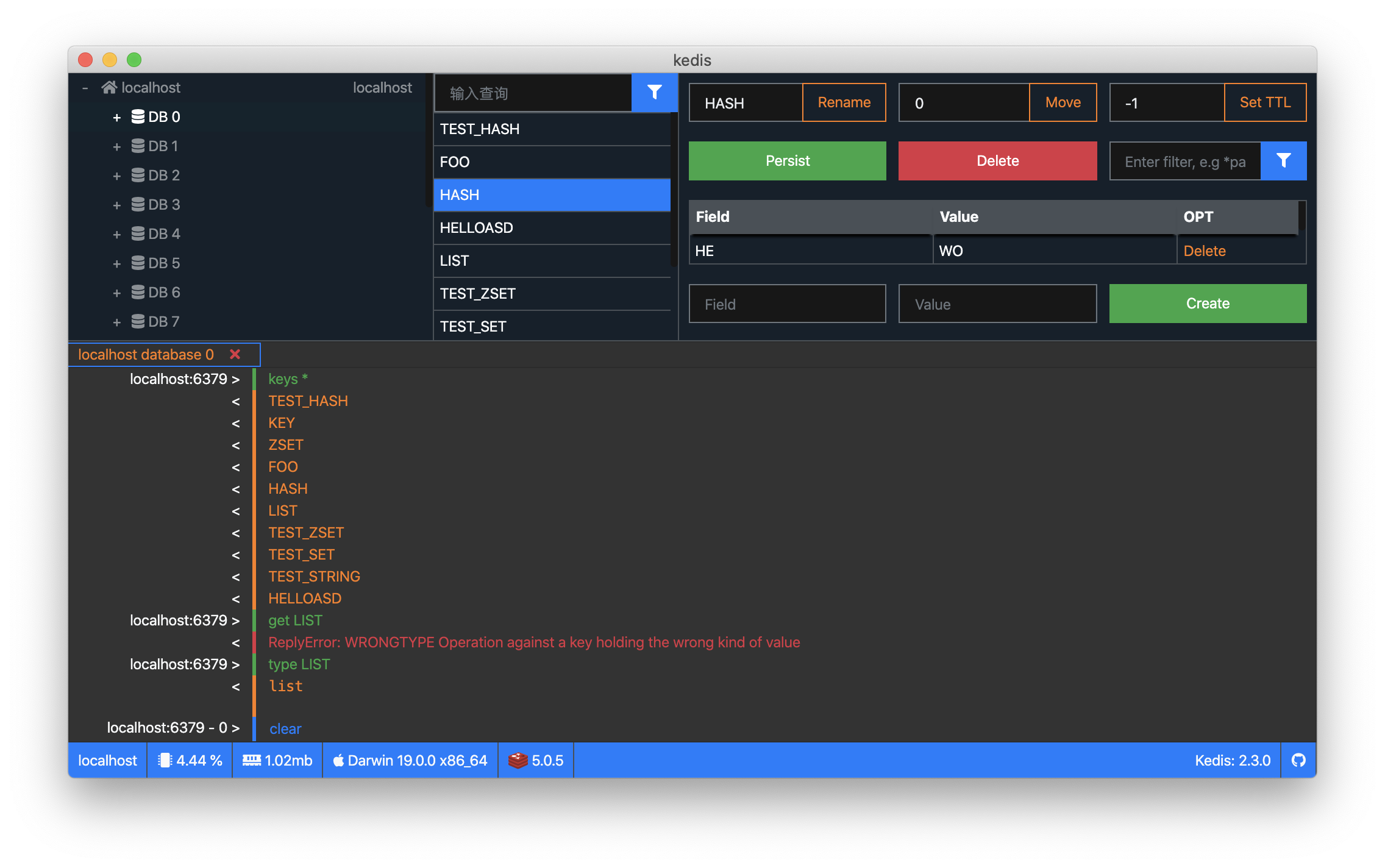This screenshot has width=1385, height=868.
Task: Delete the HE field row
Action: (x=1205, y=251)
